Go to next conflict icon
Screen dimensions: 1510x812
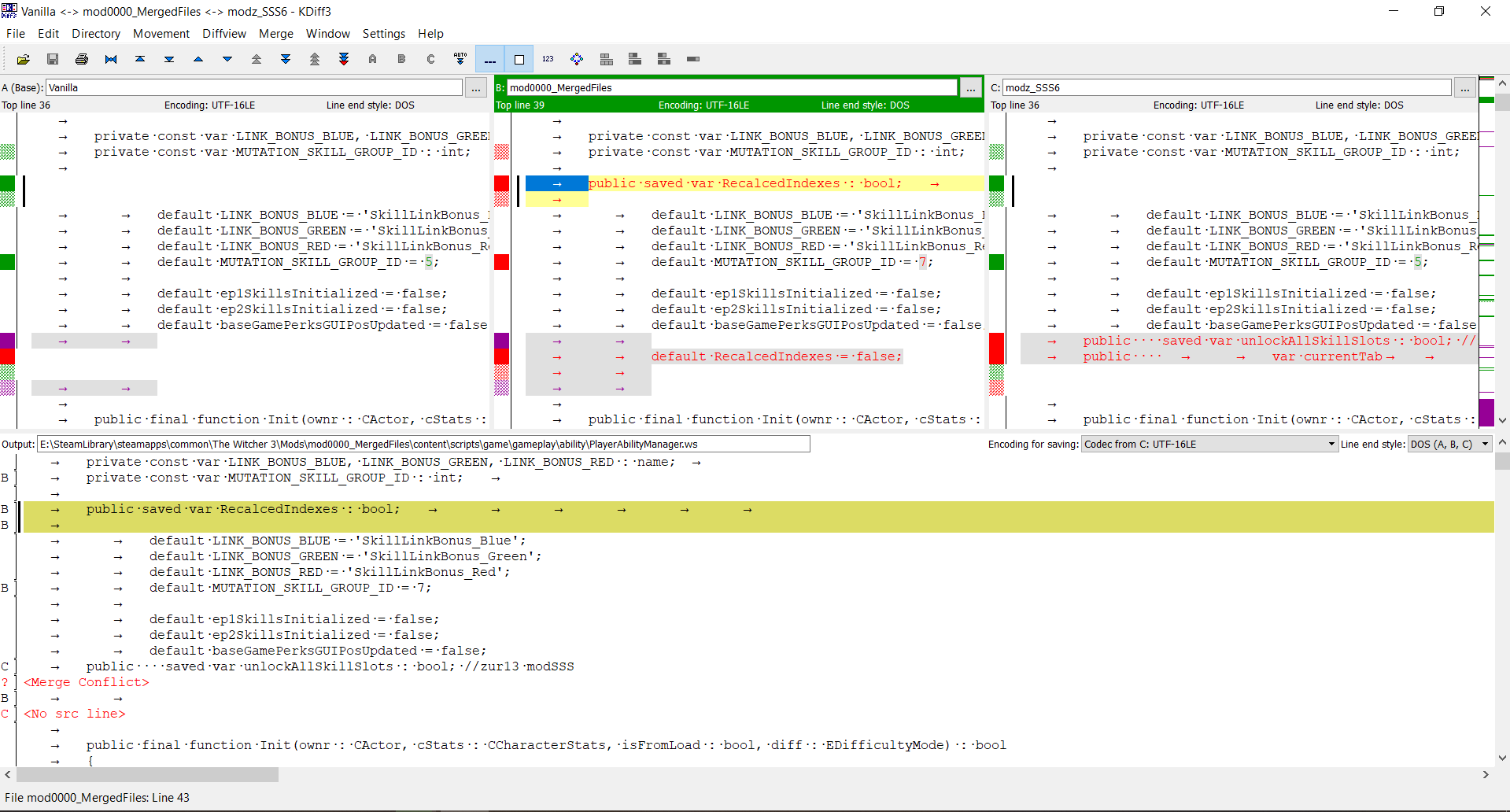[286, 59]
